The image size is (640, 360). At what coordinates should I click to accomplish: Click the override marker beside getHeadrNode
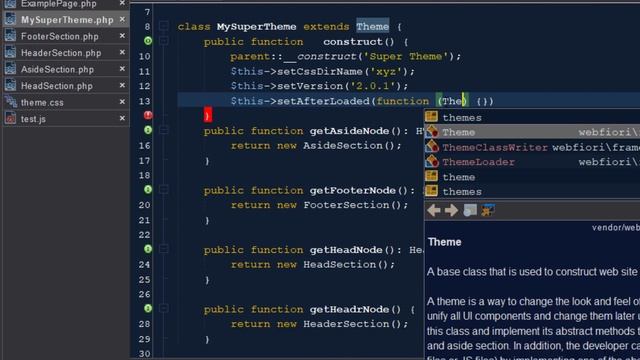[148, 309]
